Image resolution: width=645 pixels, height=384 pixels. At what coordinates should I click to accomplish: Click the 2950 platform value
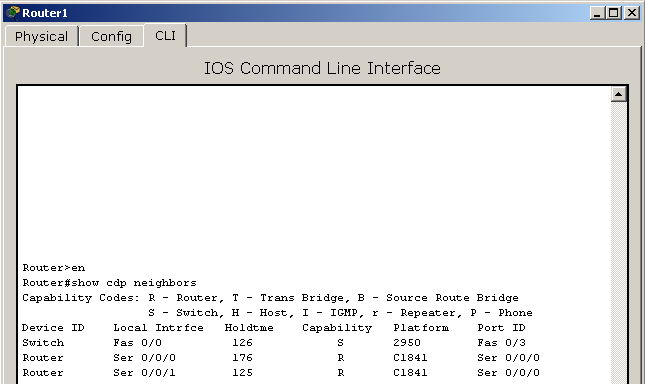pos(407,342)
